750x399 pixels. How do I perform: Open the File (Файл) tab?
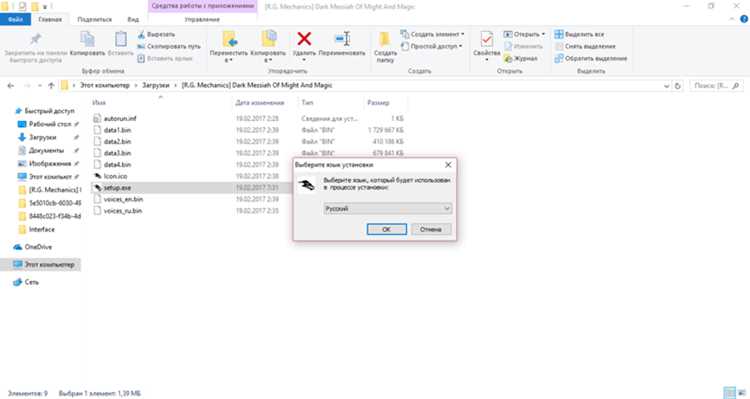pyautogui.click(x=15, y=19)
